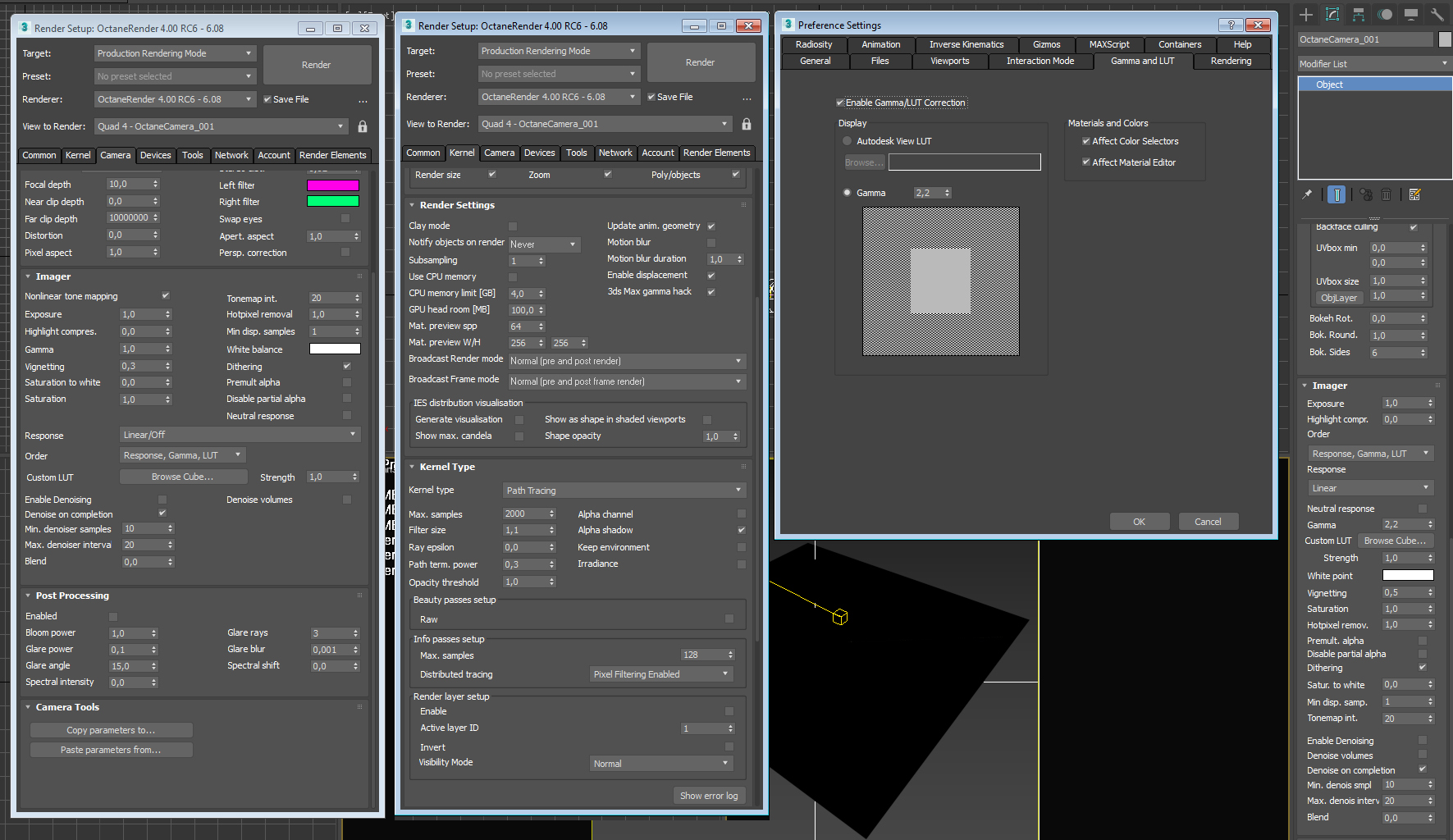Viewport: 1453px width, 840px height.
Task: Click the 3ds Max icon of Preference Settings
Action: (788, 25)
